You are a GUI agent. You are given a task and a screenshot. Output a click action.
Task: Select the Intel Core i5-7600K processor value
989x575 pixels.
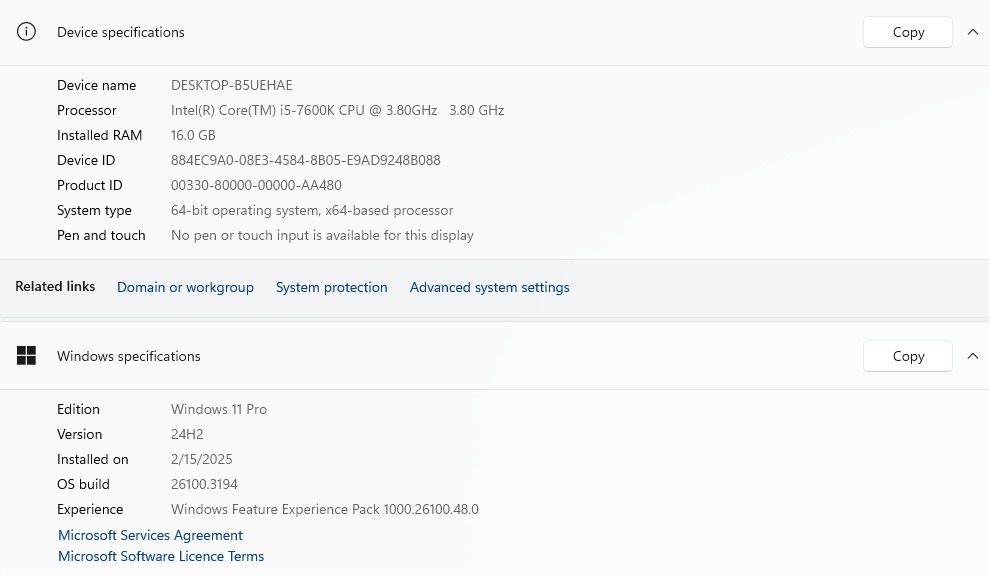pos(337,110)
